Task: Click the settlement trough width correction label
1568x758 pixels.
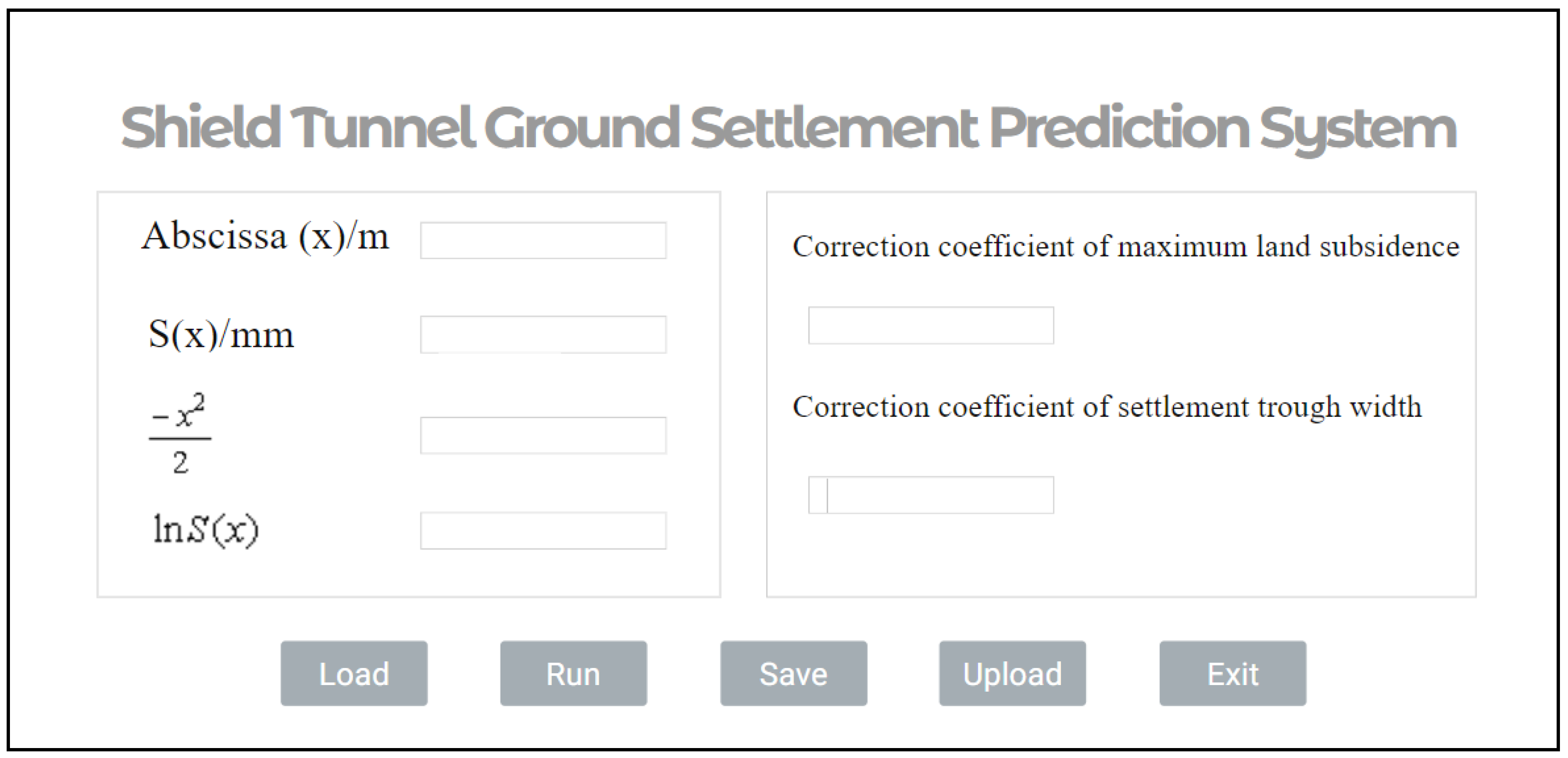Action: pos(1106,407)
